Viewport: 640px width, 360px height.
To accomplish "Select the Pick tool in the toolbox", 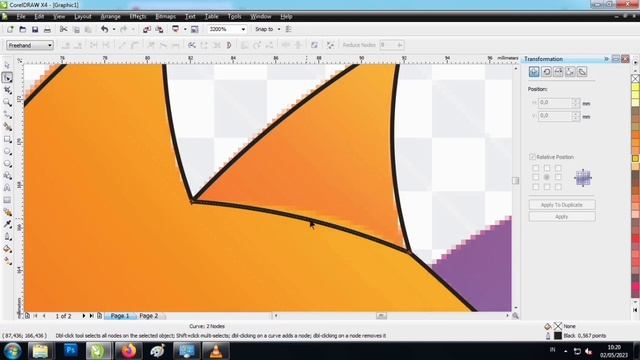I will click(7, 66).
